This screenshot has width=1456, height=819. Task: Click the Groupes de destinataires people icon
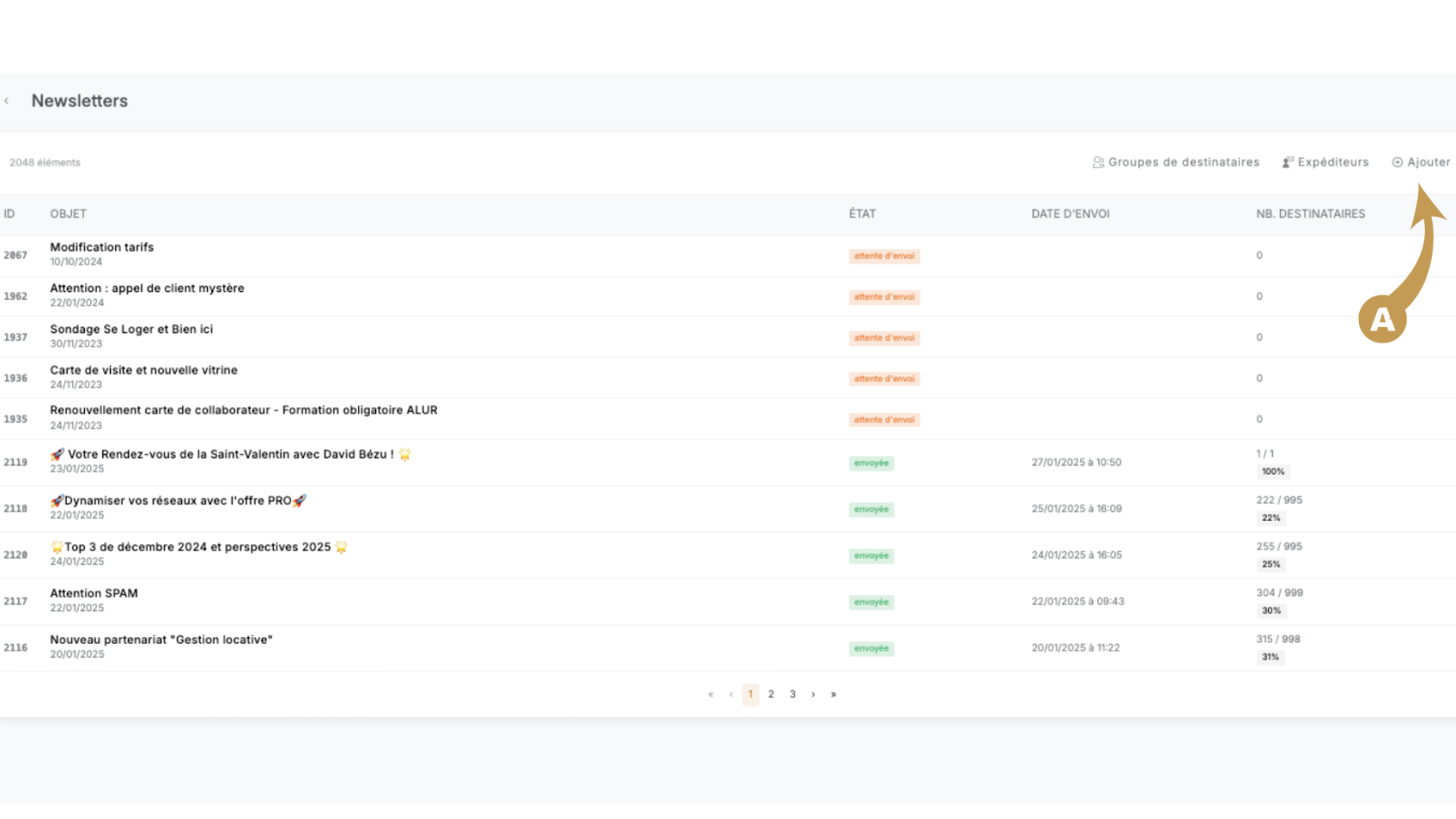click(1098, 162)
